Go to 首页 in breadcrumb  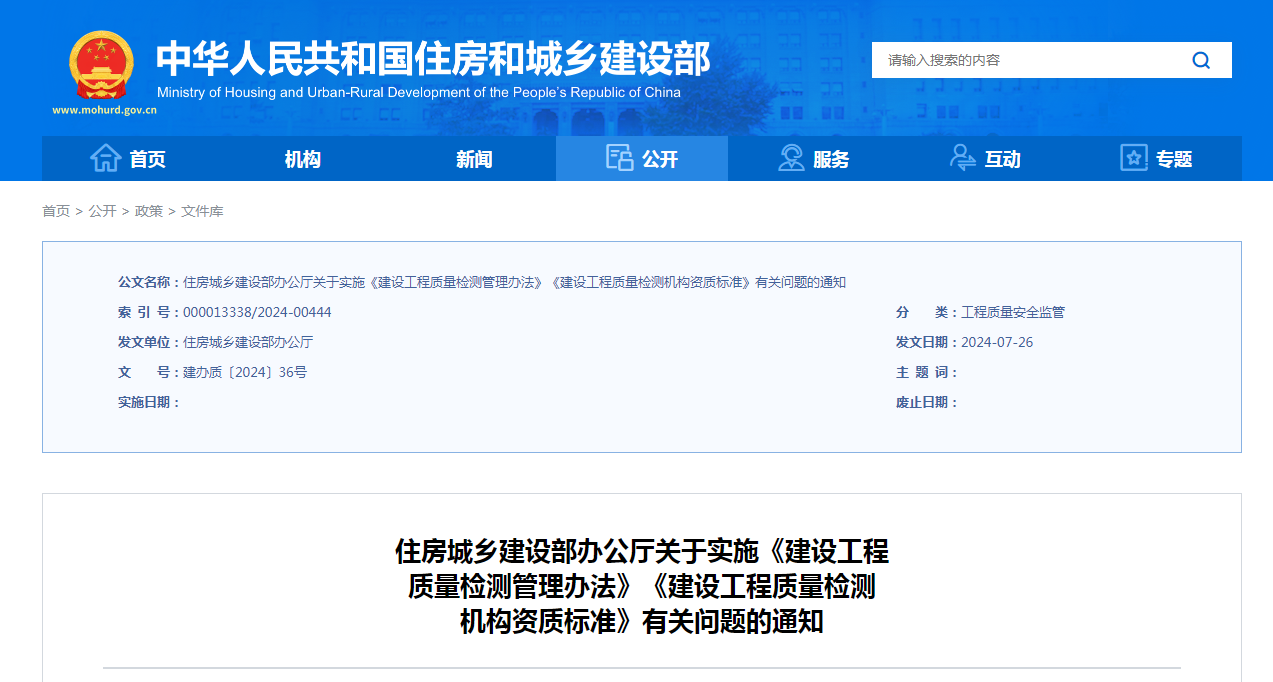click(x=56, y=211)
